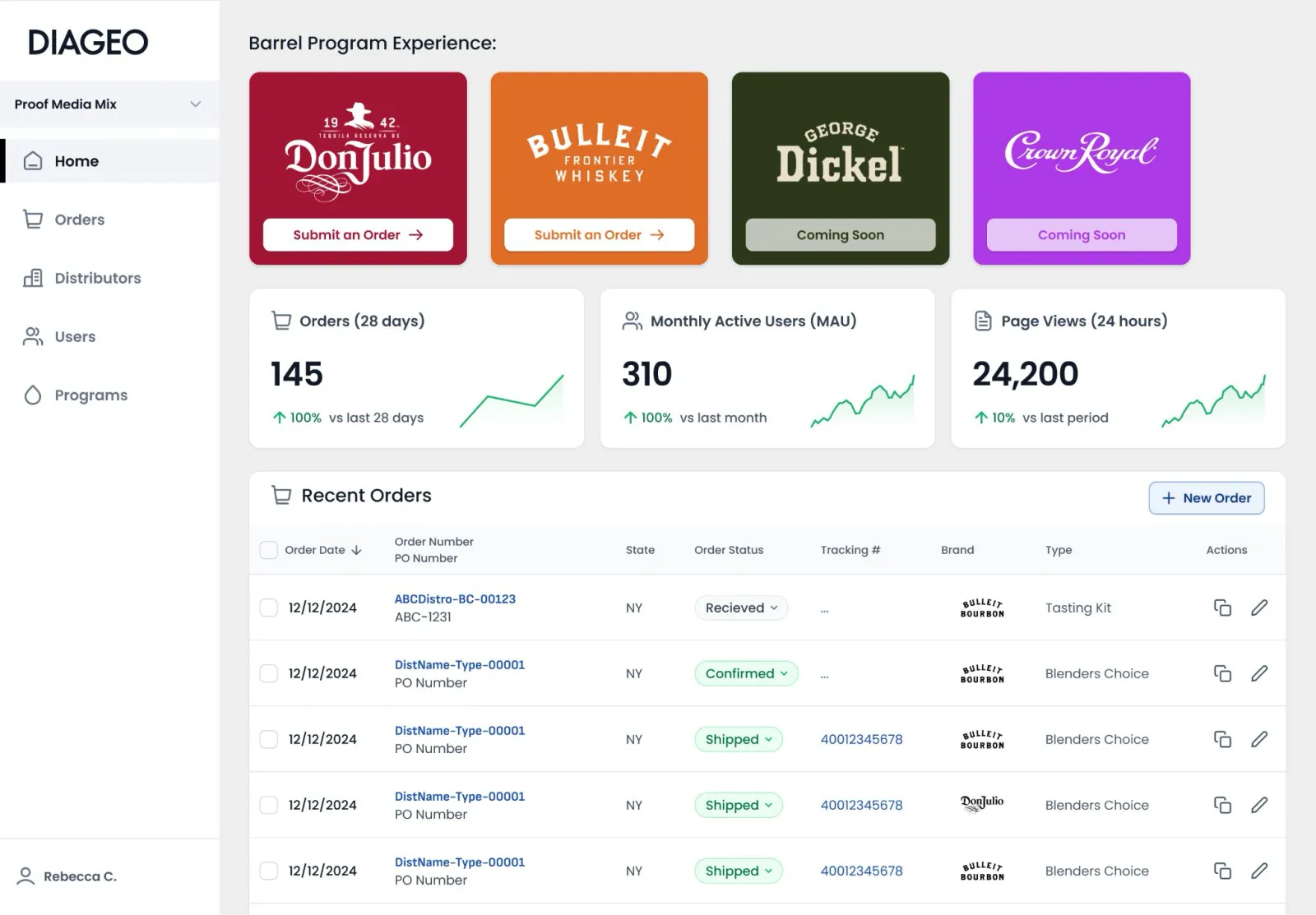Image resolution: width=1316 pixels, height=915 pixels.
Task: Click the PO number ABC-1231
Action: (423, 617)
